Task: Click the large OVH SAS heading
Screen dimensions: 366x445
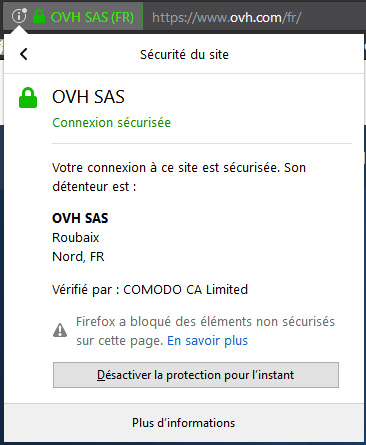Action: pyautogui.click(x=88, y=97)
